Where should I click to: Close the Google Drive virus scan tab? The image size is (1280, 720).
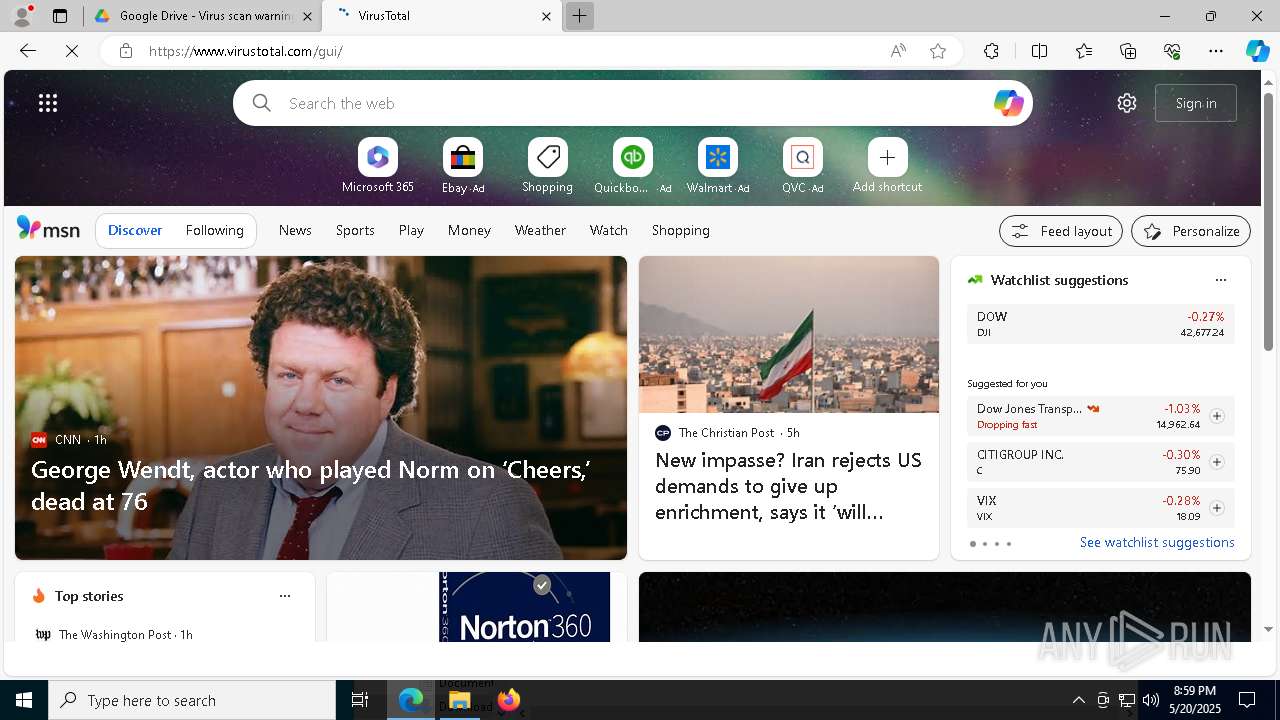coord(307,16)
